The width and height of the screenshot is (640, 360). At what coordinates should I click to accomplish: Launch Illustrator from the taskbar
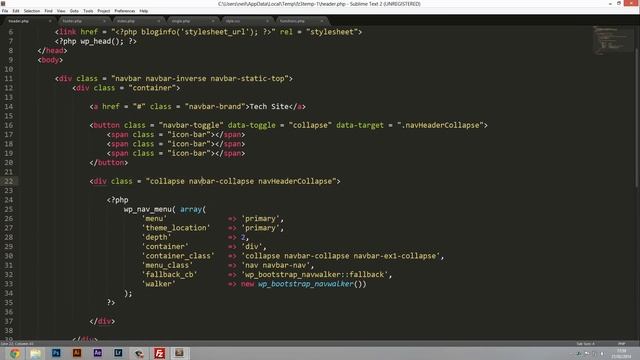(x=77, y=353)
